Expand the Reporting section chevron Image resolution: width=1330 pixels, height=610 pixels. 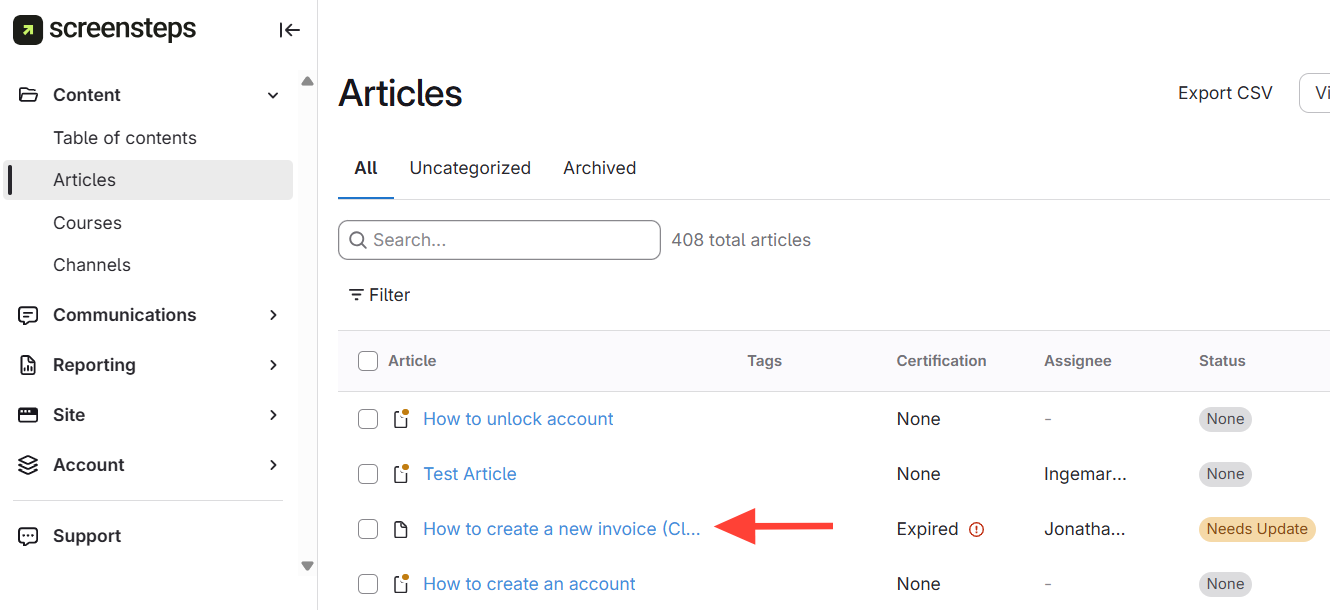click(x=273, y=365)
